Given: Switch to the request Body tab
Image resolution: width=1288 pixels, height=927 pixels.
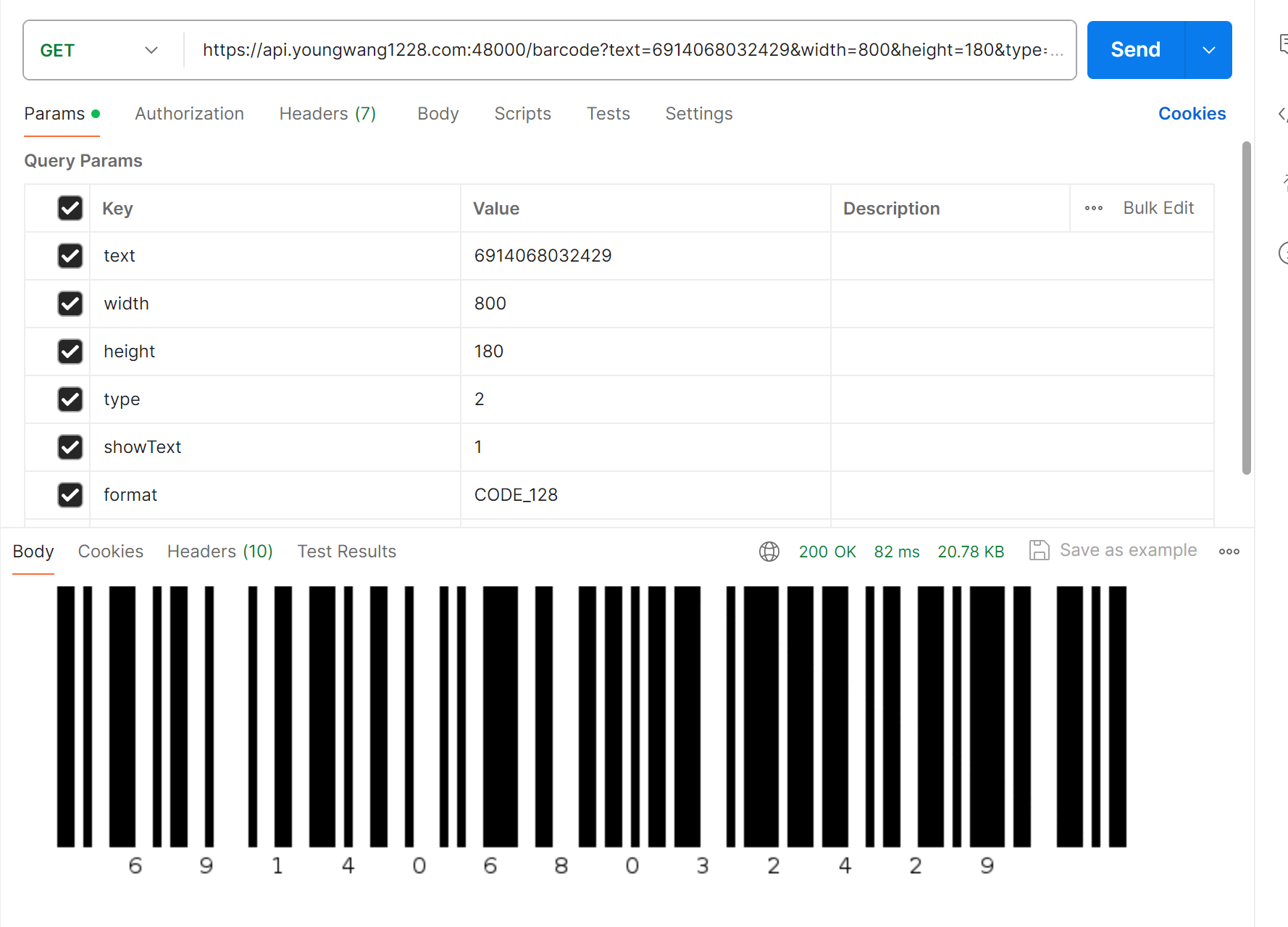Looking at the screenshot, I should point(438,114).
